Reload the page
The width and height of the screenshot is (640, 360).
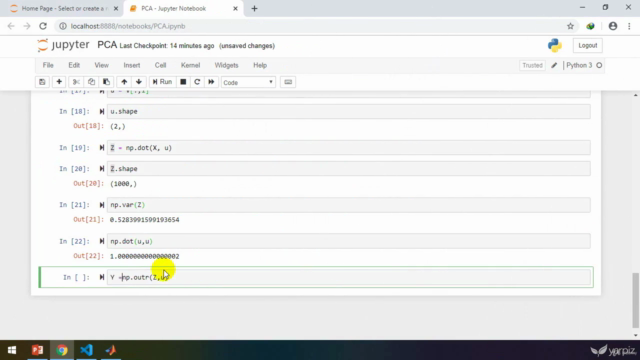43,26
